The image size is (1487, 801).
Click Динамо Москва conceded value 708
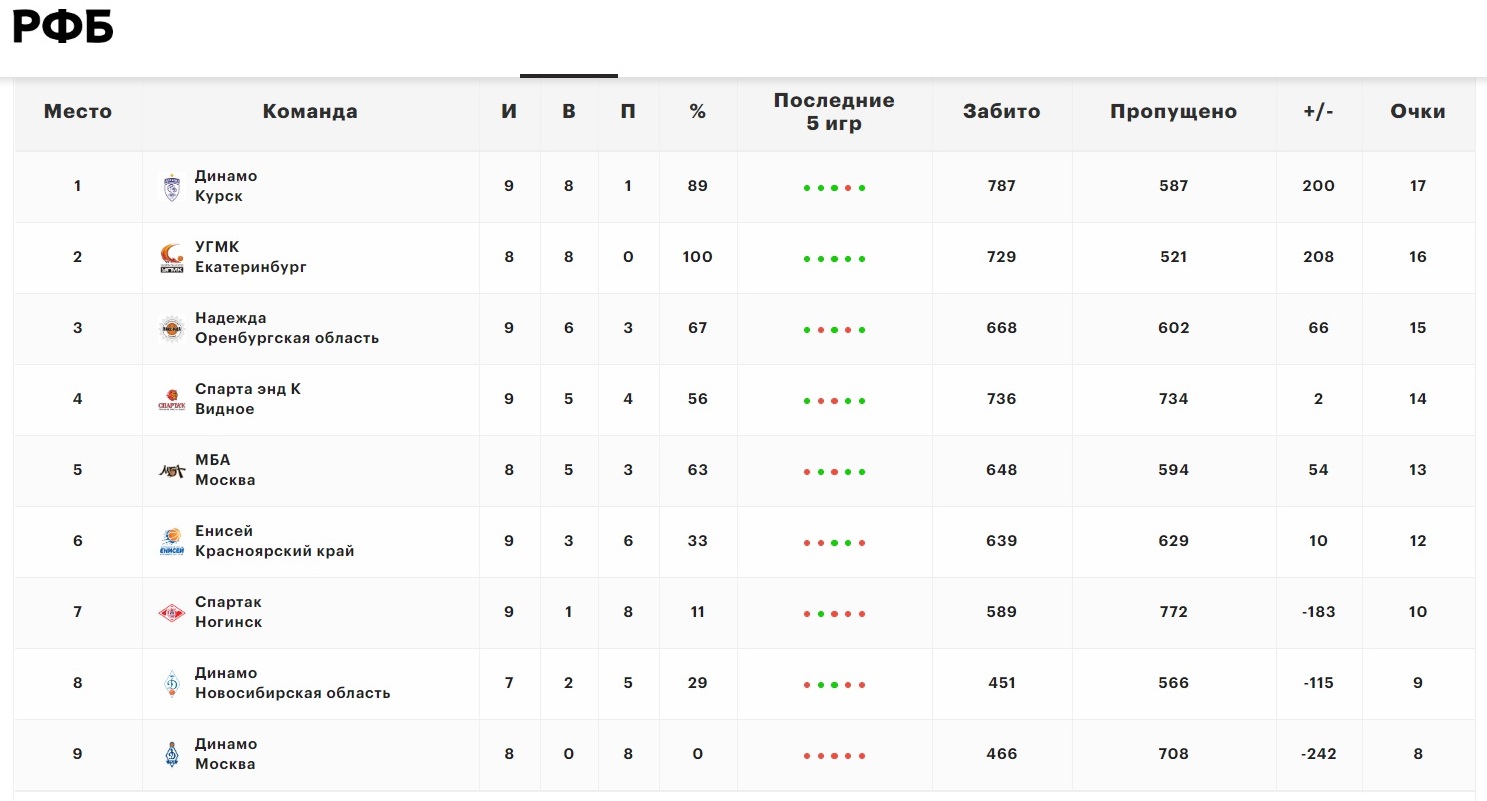coord(1174,754)
